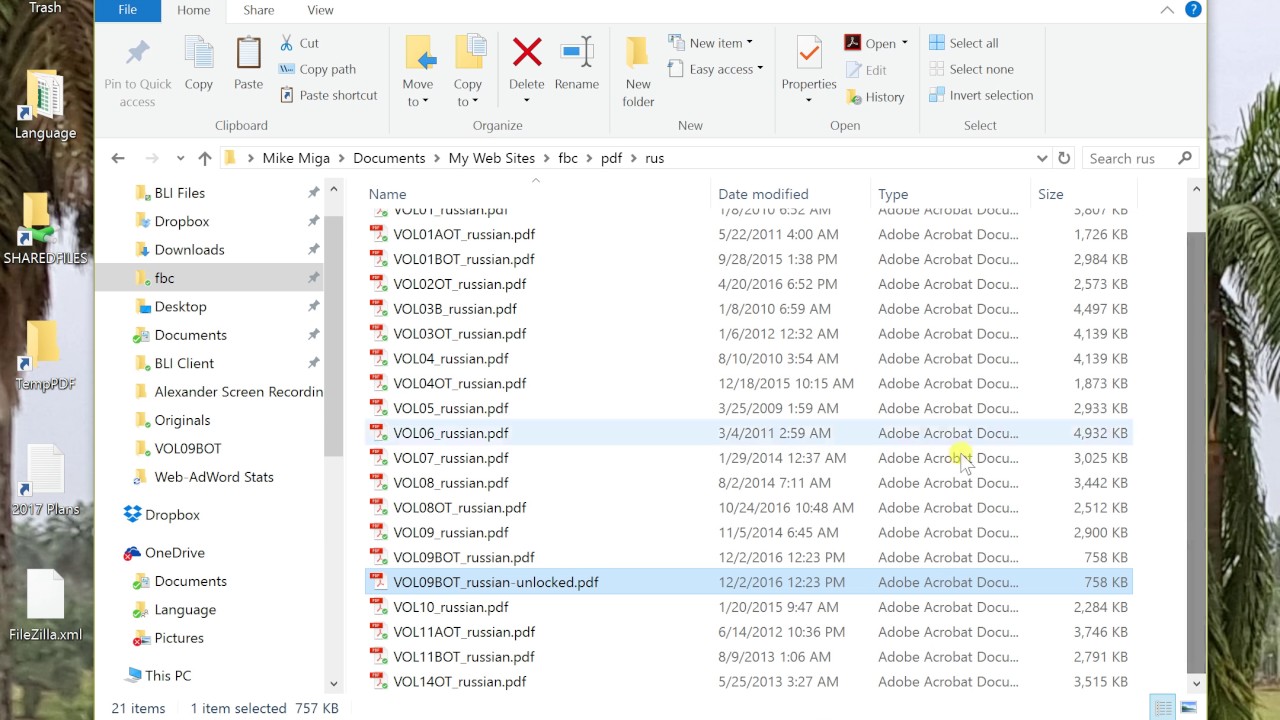Image resolution: width=1280 pixels, height=720 pixels.
Task: Select VOL14OT_russian.pdf file
Action: 748,682
